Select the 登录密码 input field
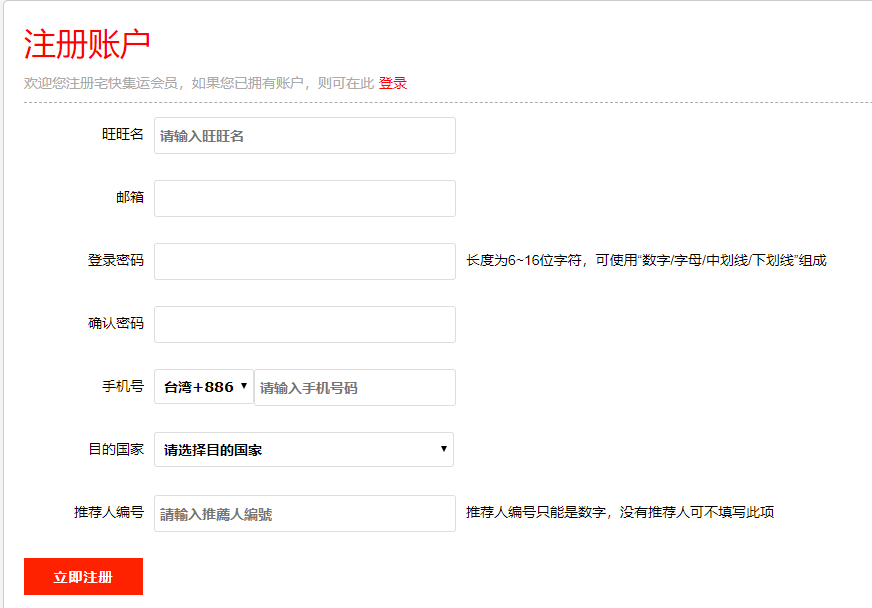 [304, 261]
